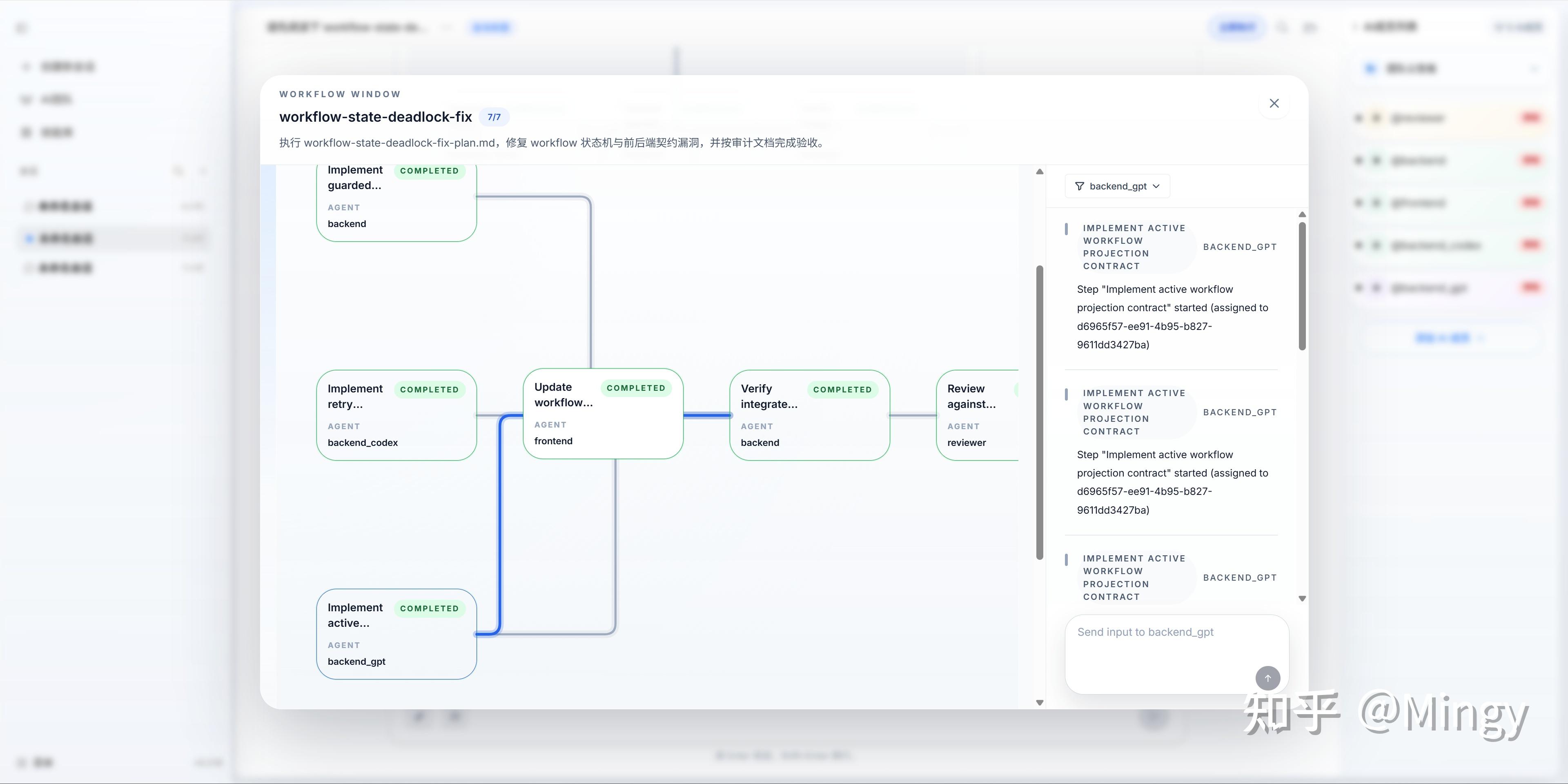Click blue button in background header

[1238, 27]
